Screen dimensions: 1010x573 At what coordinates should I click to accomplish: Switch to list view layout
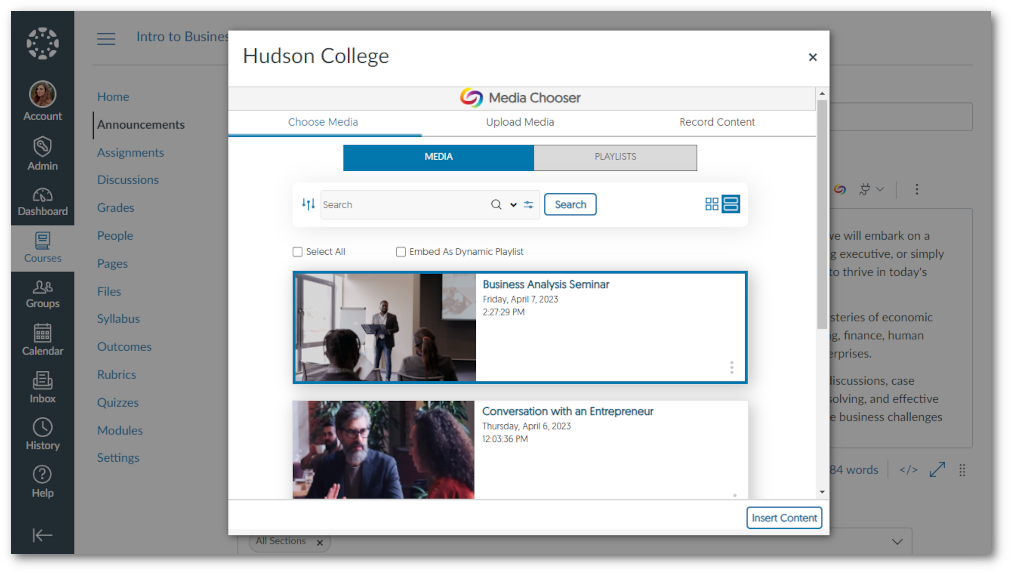[731, 204]
